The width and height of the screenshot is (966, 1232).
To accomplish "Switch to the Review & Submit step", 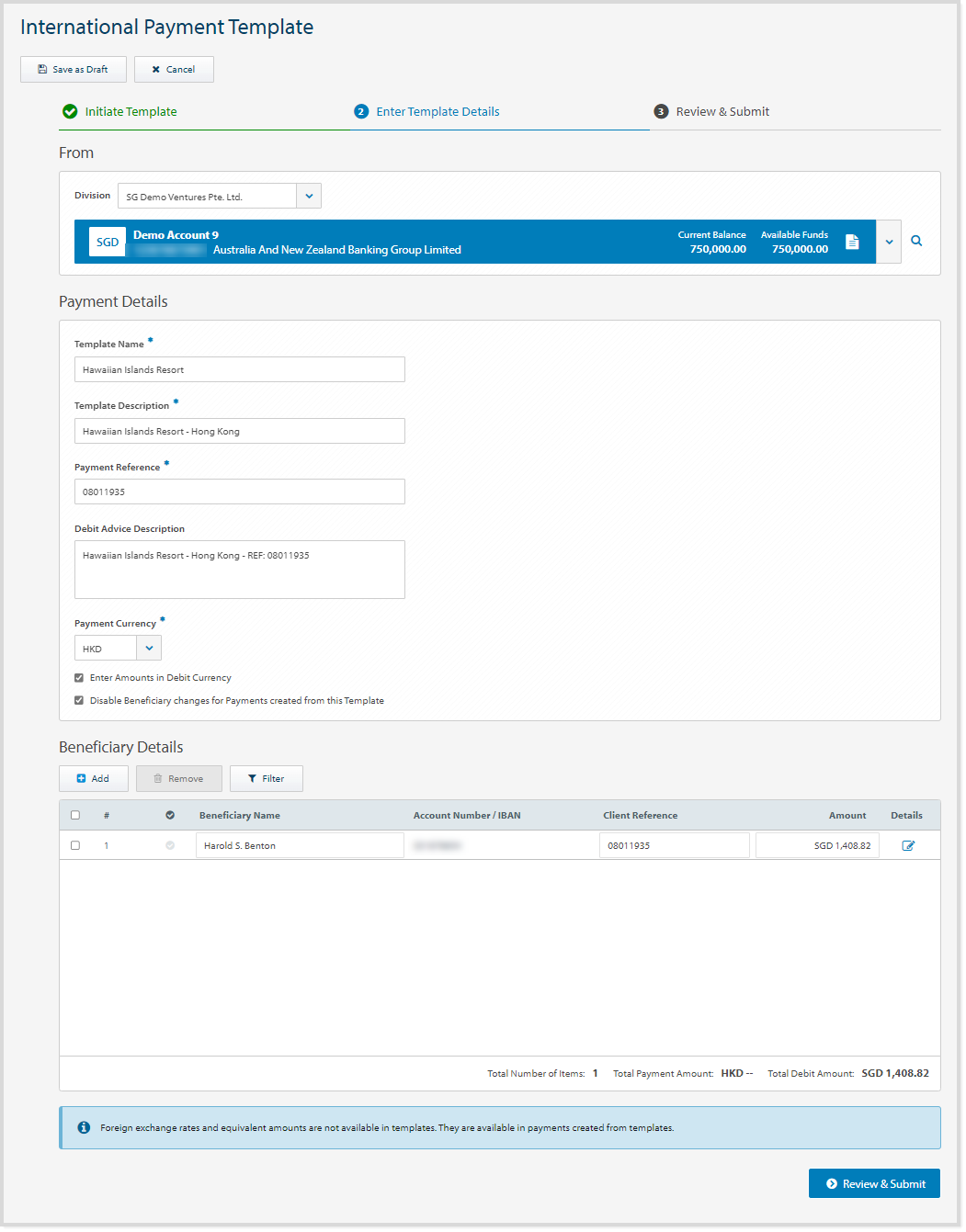I will (722, 111).
